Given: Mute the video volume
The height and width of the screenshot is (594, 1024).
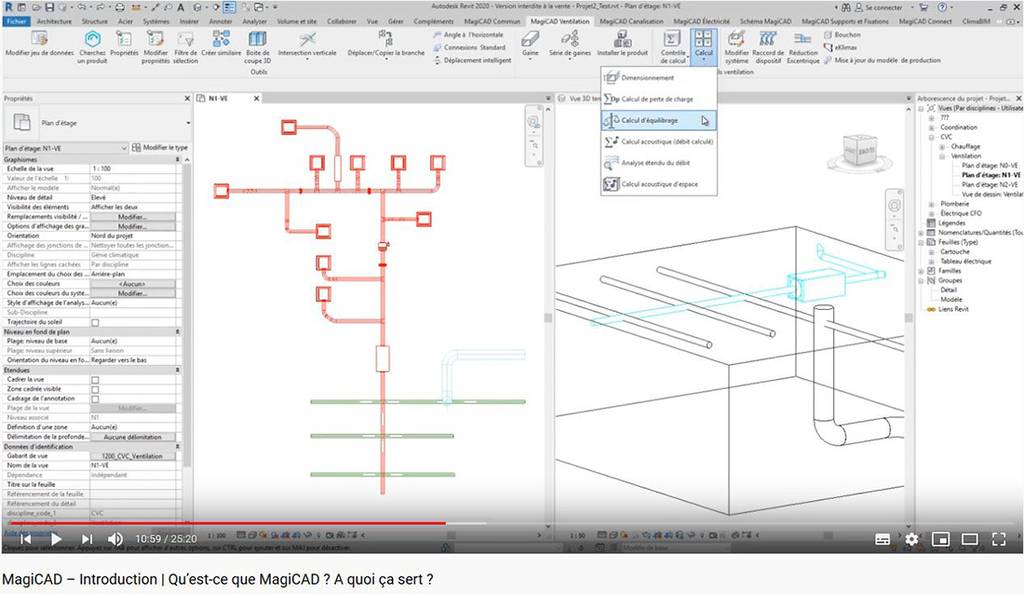Looking at the screenshot, I should tap(115, 539).
